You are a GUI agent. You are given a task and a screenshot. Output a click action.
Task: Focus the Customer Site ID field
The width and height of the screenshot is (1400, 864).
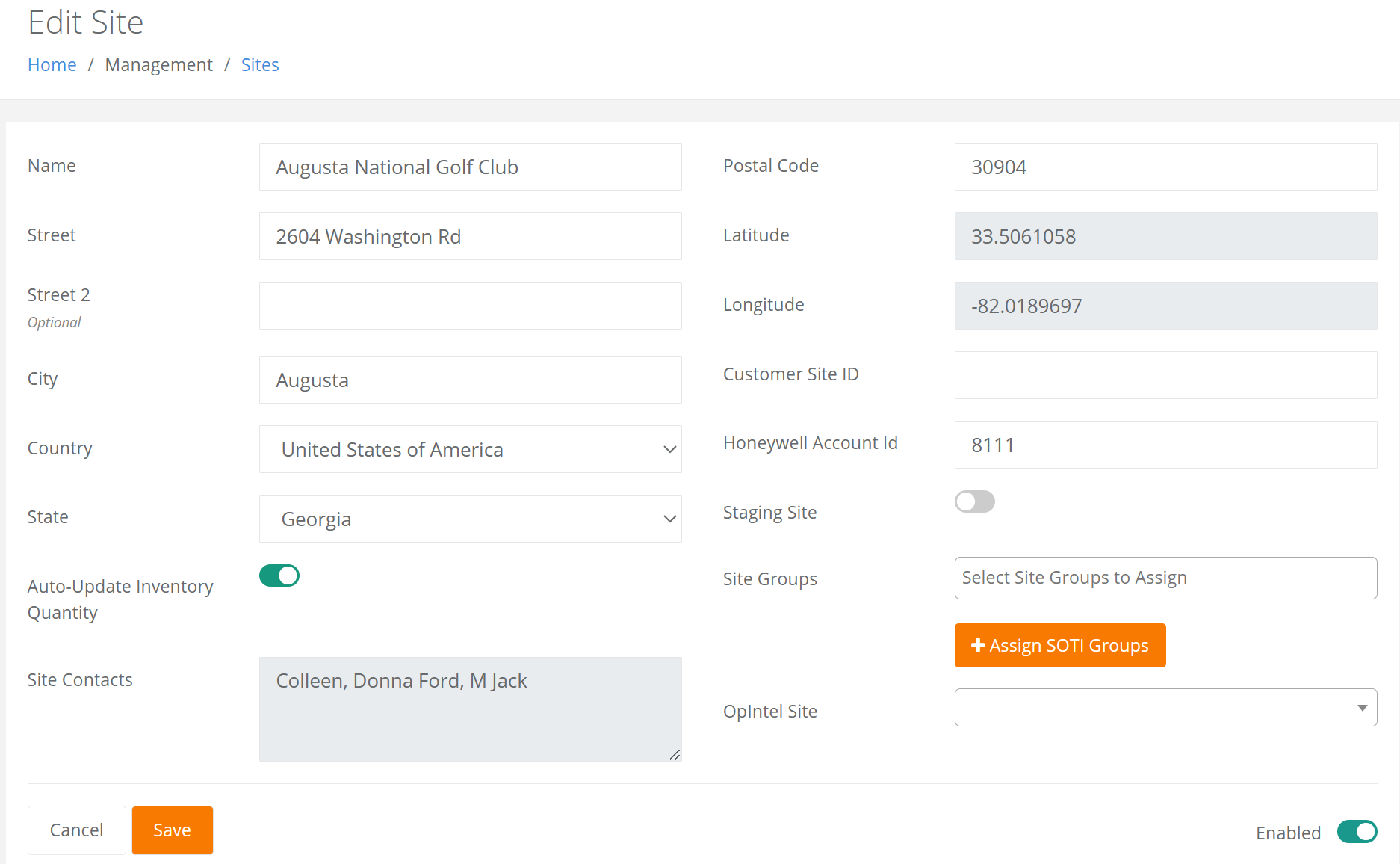coord(1166,375)
